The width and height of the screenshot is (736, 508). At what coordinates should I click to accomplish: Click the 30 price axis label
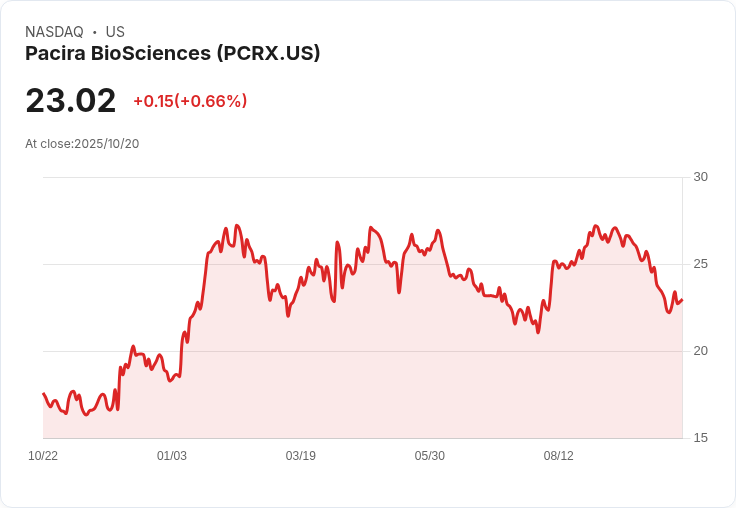click(700, 177)
